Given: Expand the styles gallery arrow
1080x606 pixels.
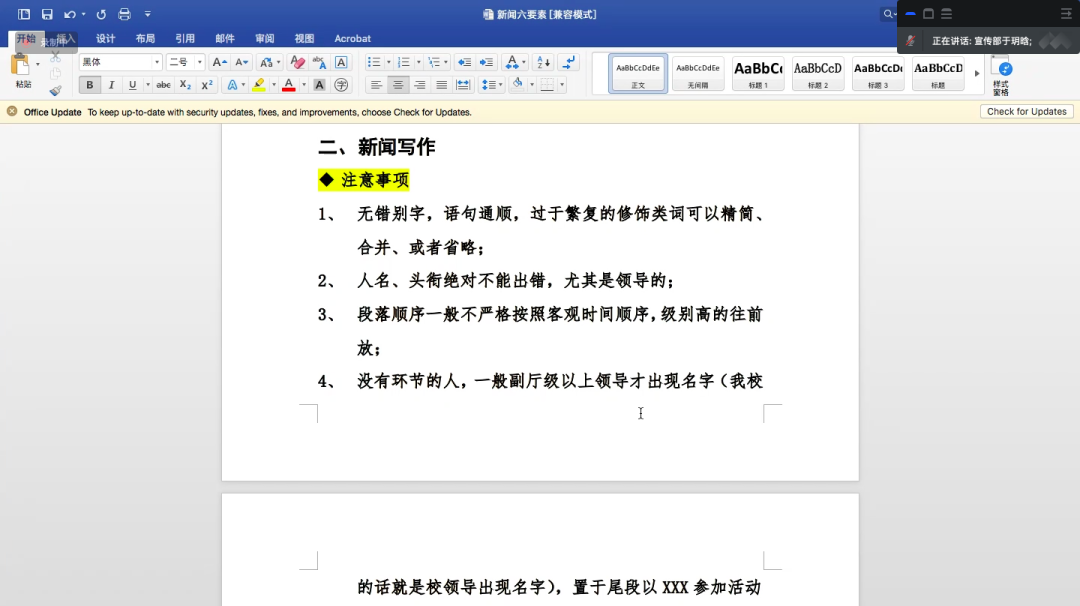Looking at the screenshot, I should pos(977,73).
